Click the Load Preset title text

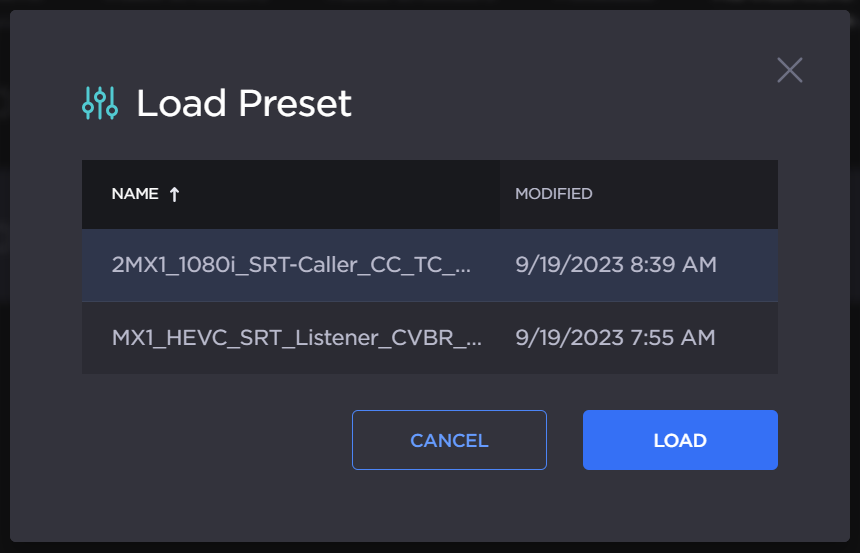click(244, 103)
